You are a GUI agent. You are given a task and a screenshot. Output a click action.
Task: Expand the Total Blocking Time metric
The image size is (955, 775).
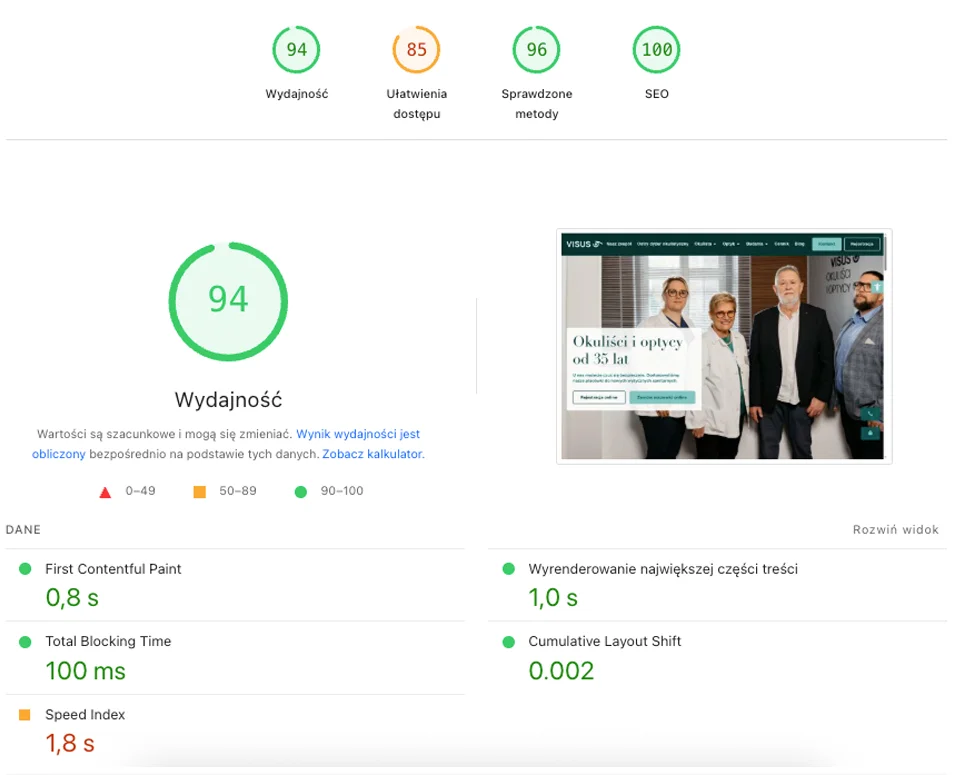(108, 642)
